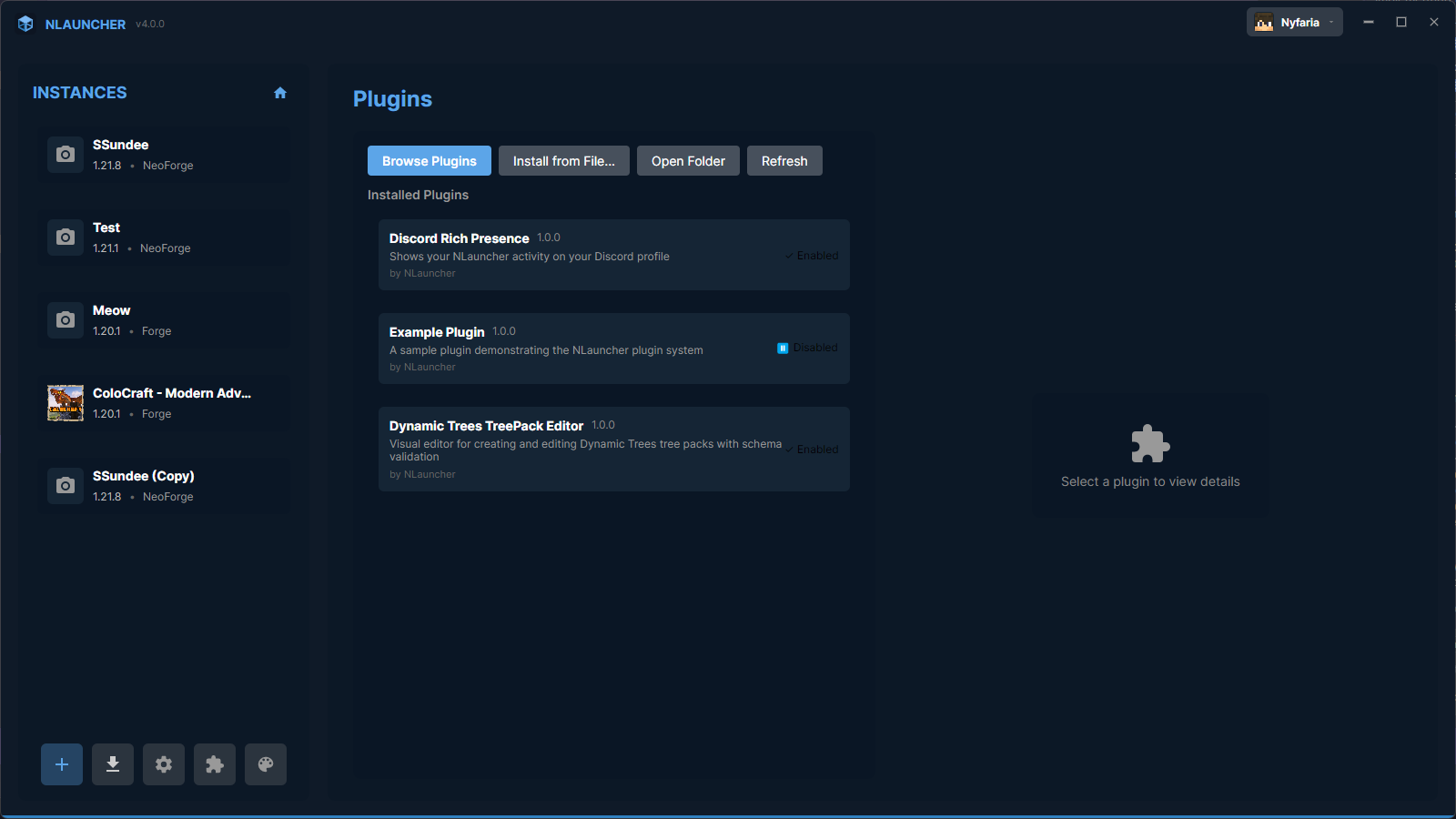Click the NLauncher logo in the top bar

tap(25, 24)
